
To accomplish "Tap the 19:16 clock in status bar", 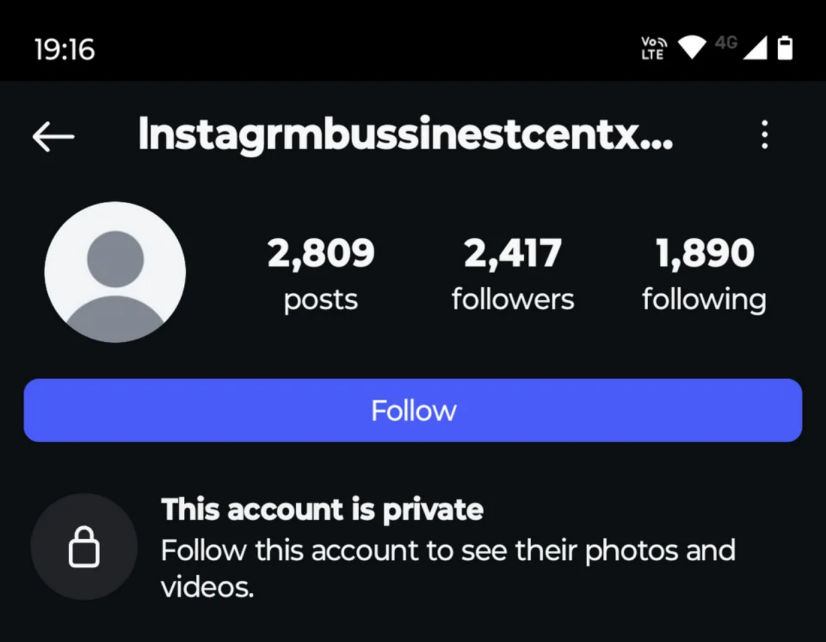I will click(x=65, y=50).
